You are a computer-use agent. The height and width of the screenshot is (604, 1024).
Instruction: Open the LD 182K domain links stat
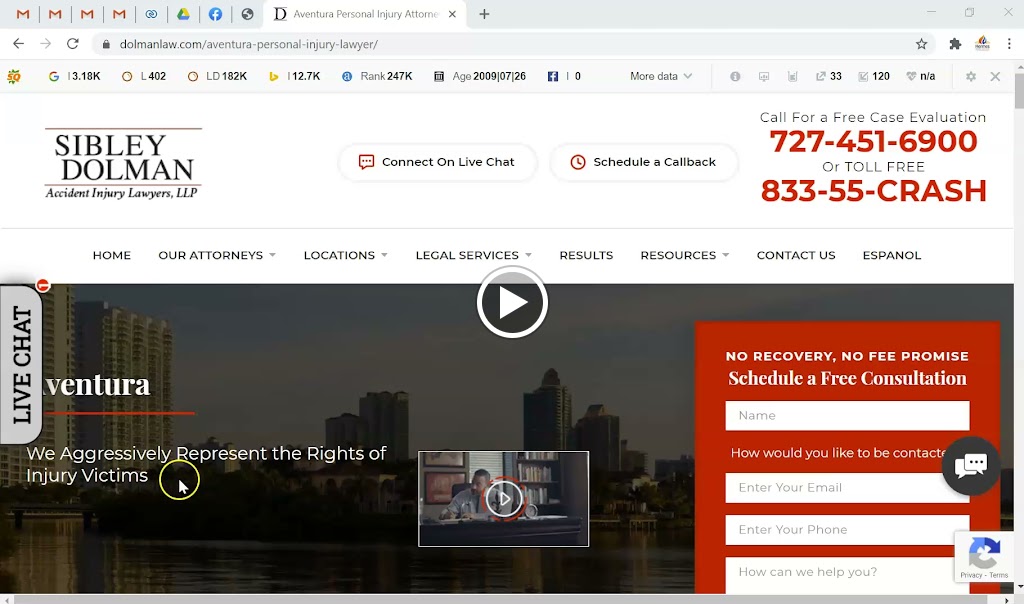(217, 76)
